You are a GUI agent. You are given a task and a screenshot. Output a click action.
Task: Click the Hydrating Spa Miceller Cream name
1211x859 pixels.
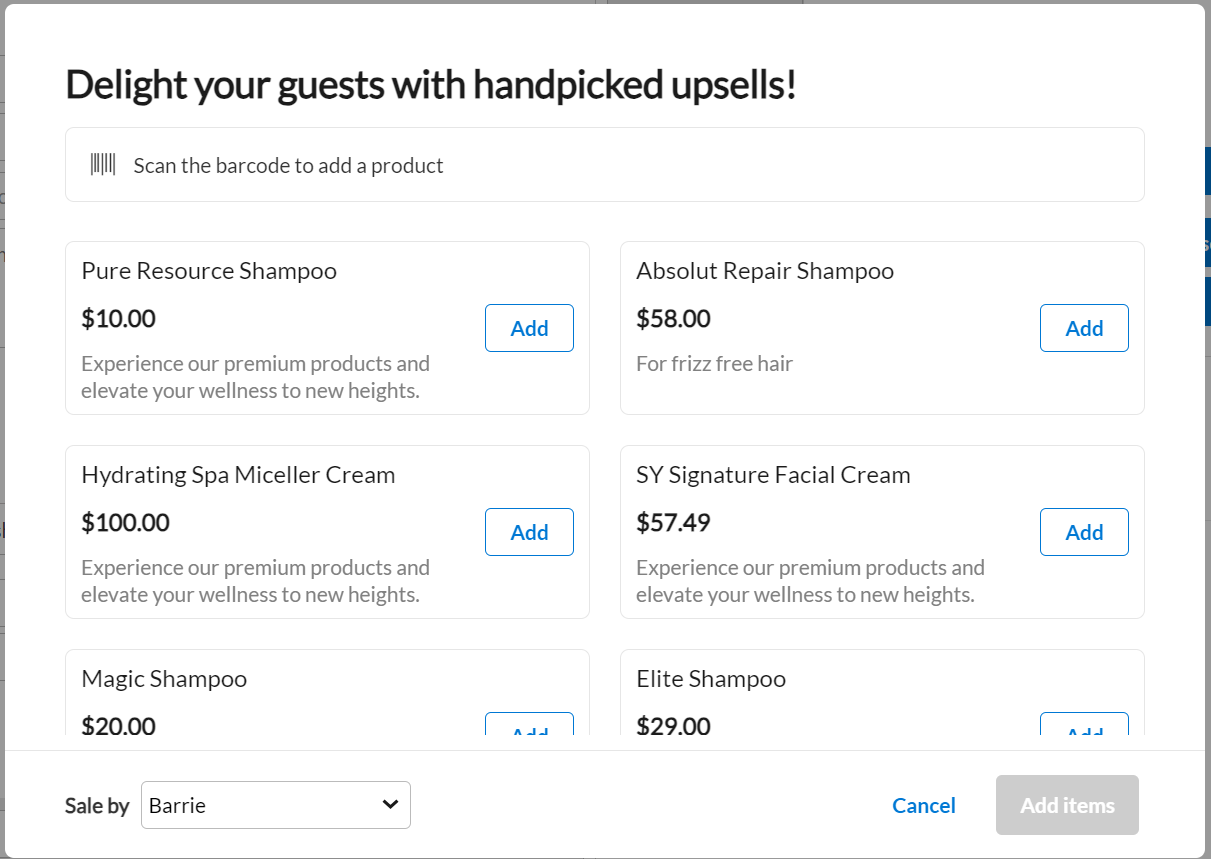coord(238,475)
